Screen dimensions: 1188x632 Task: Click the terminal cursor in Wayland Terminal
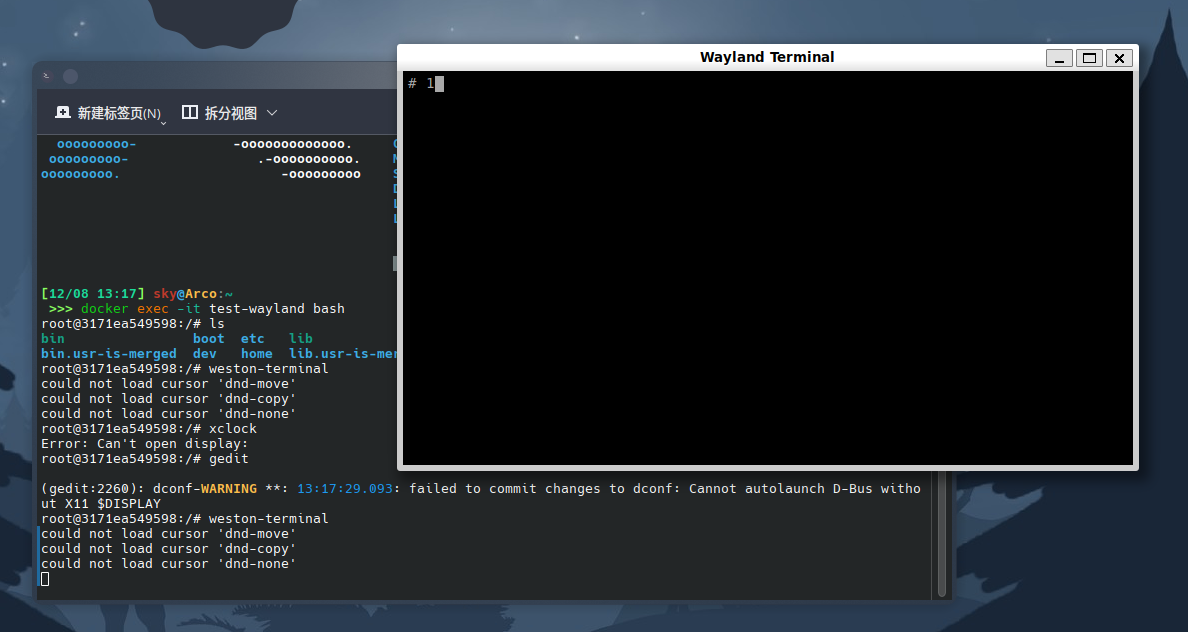tap(437, 84)
